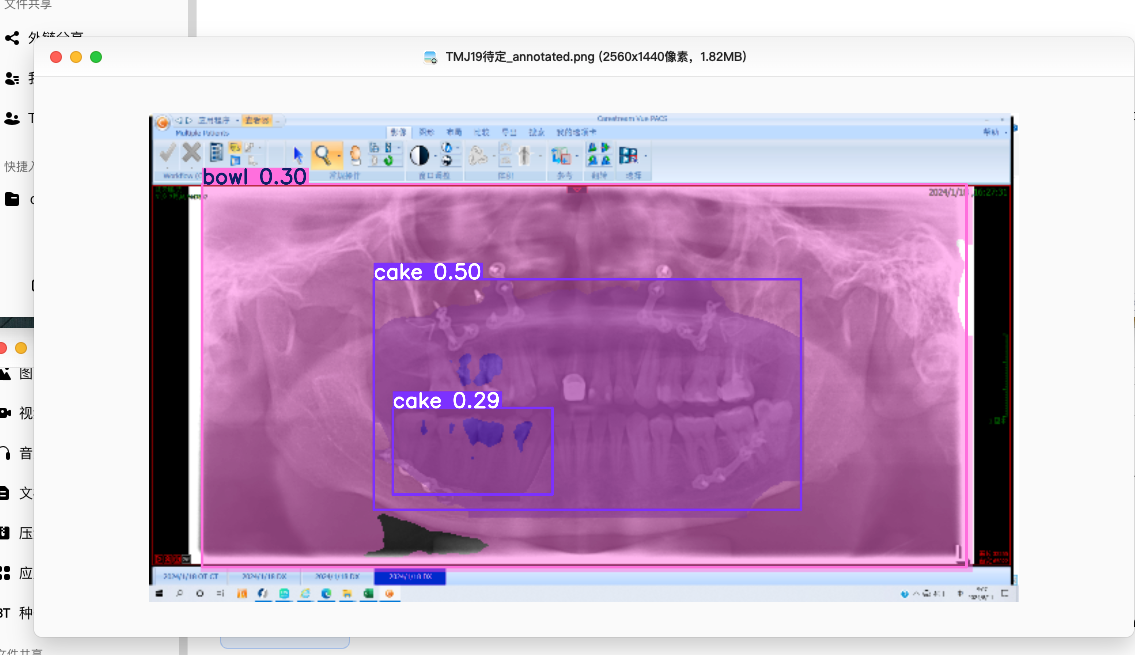Click the cake 0.29 detection label
Viewport: 1135px width, 655px height.
(x=447, y=400)
